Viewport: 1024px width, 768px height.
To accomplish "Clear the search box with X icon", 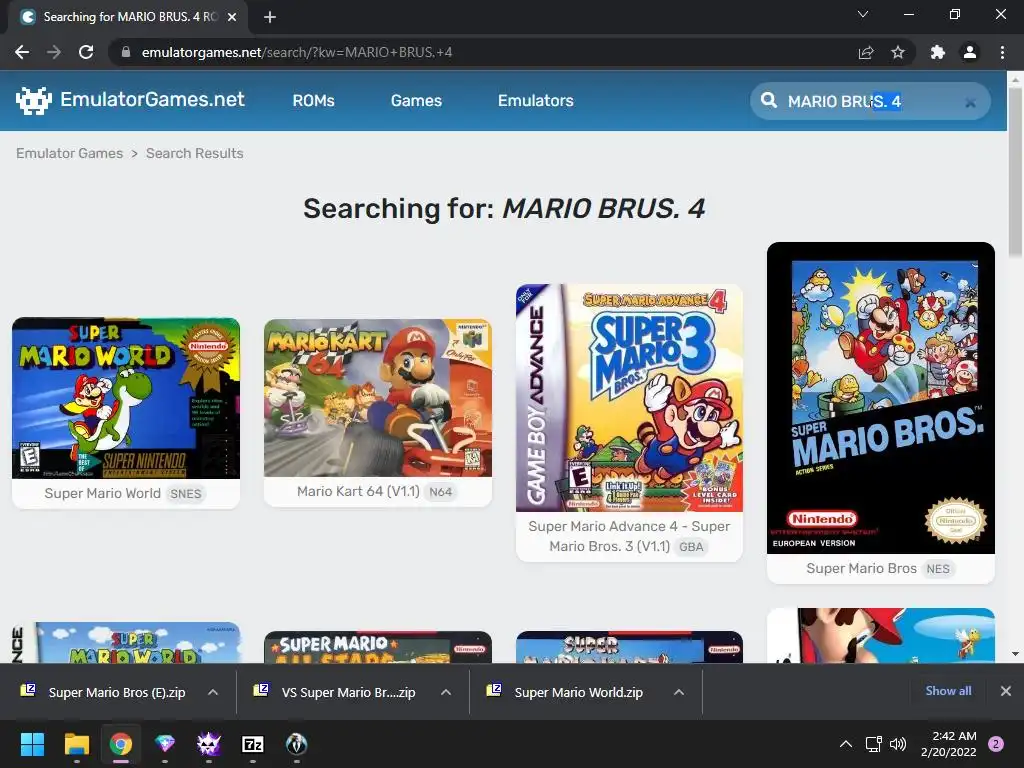I will click(x=970, y=102).
